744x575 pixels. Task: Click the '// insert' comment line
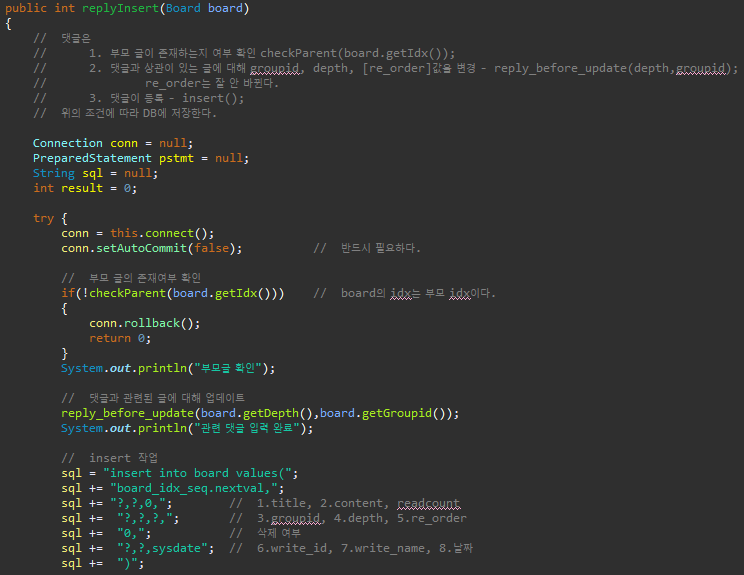[x=110, y=458]
